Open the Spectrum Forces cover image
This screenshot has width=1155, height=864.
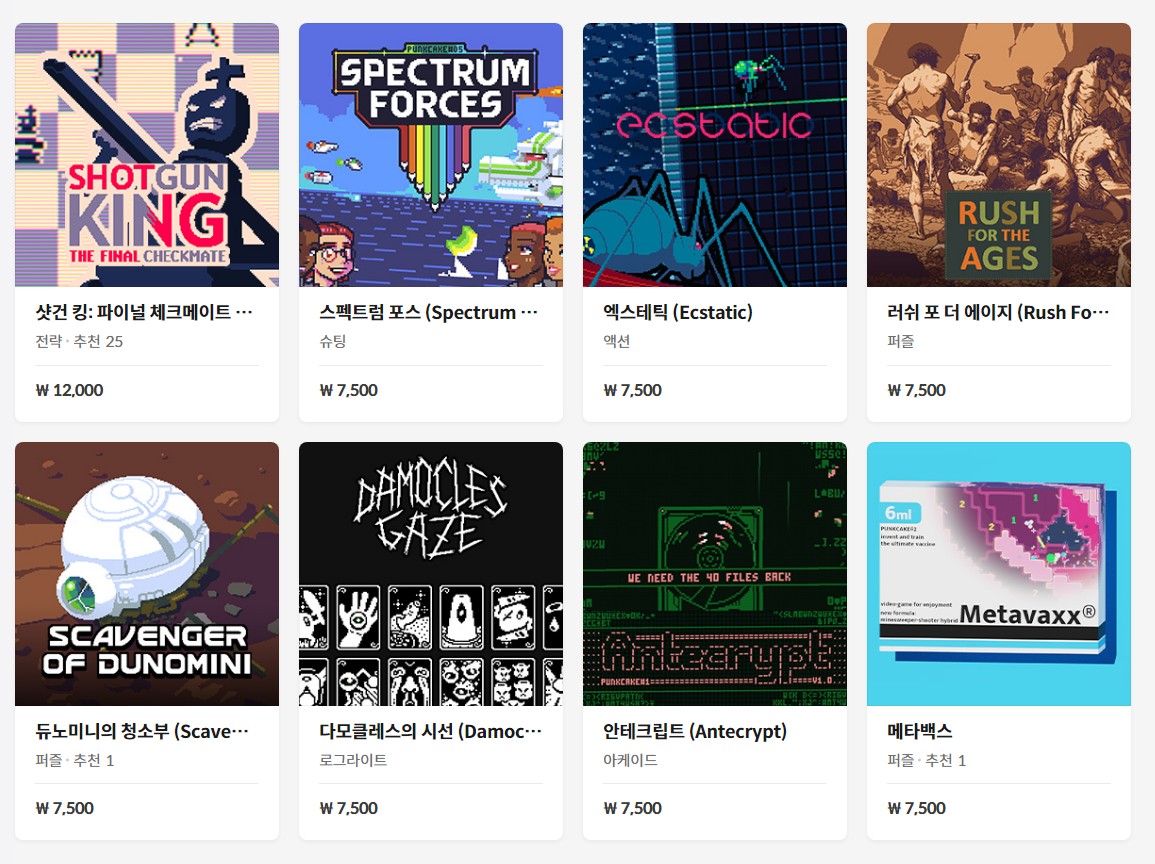[x=431, y=155]
